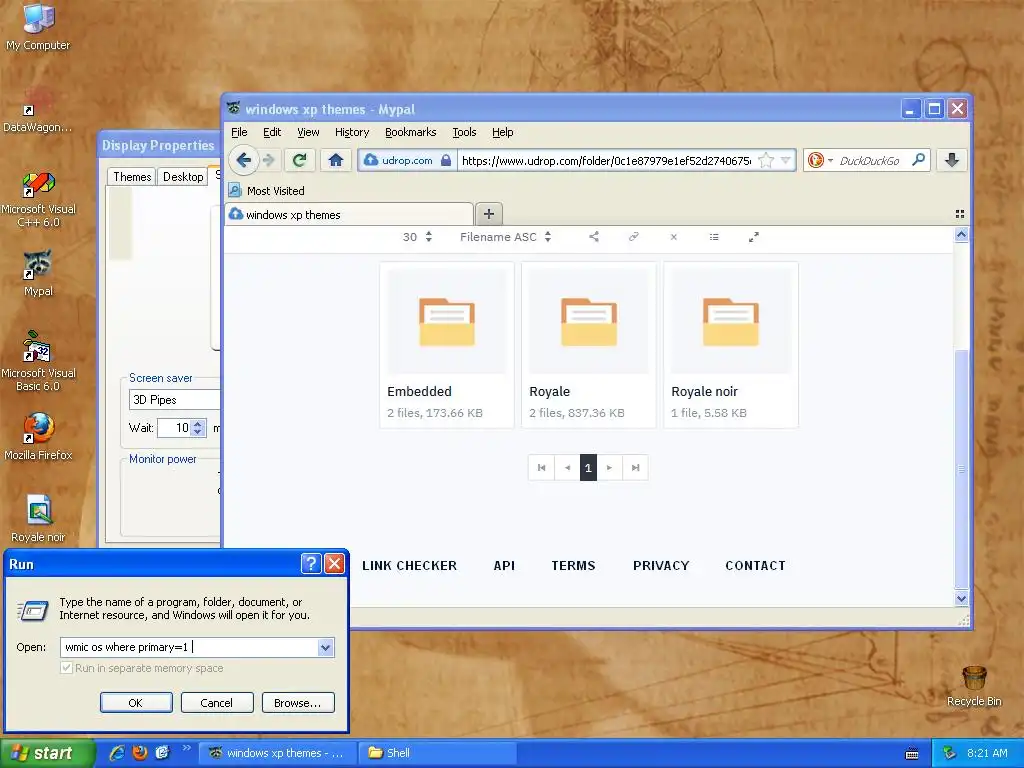1024x768 pixels.
Task: Select Microsoft Visual Basic 6.0 shortcut
Action: (x=38, y=361)
